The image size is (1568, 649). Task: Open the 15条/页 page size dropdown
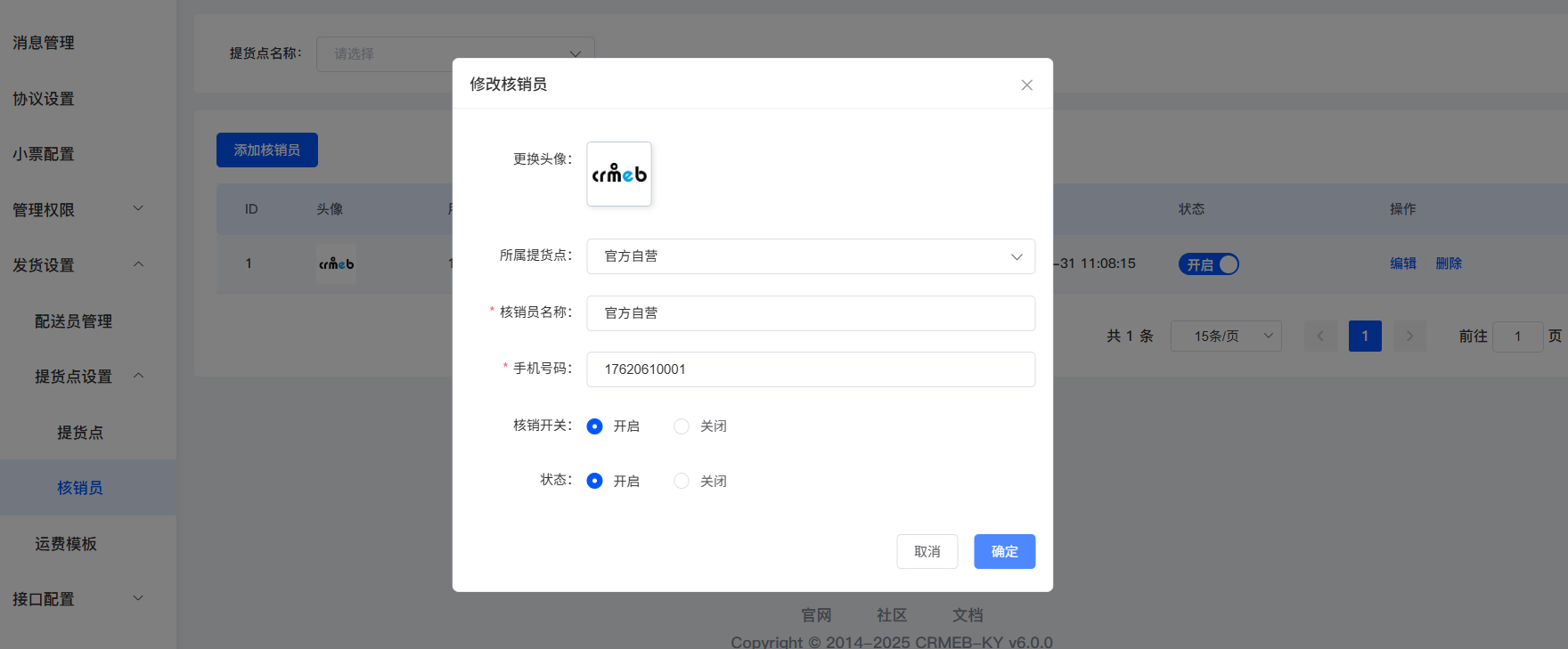coord(1226,337)
